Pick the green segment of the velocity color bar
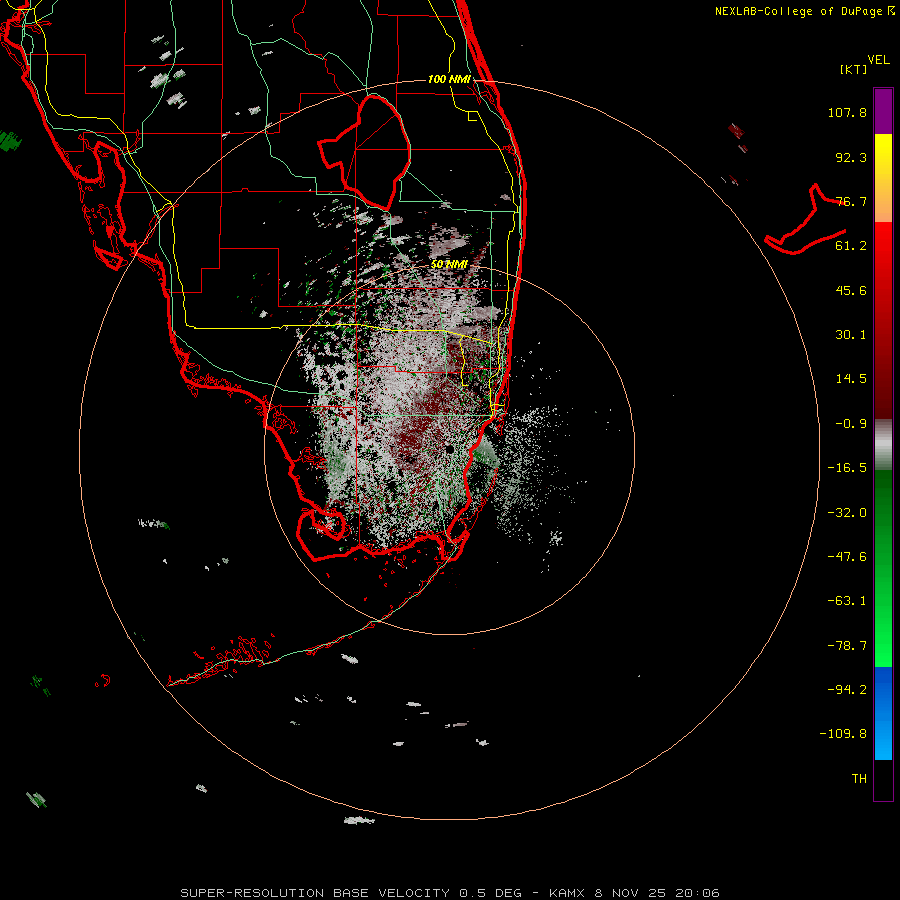 pos(883,568)
